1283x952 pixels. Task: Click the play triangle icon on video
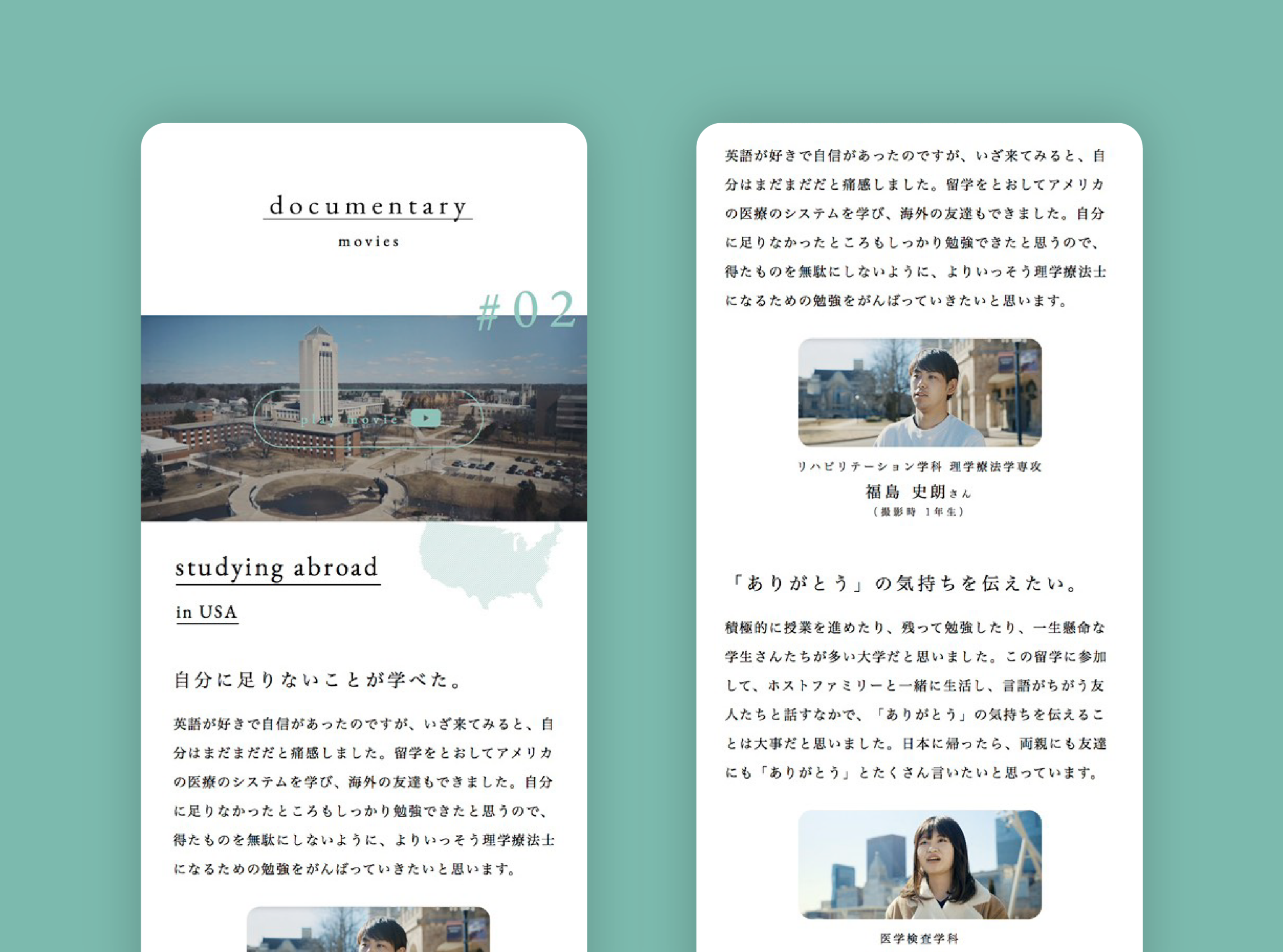pos(426,418)
